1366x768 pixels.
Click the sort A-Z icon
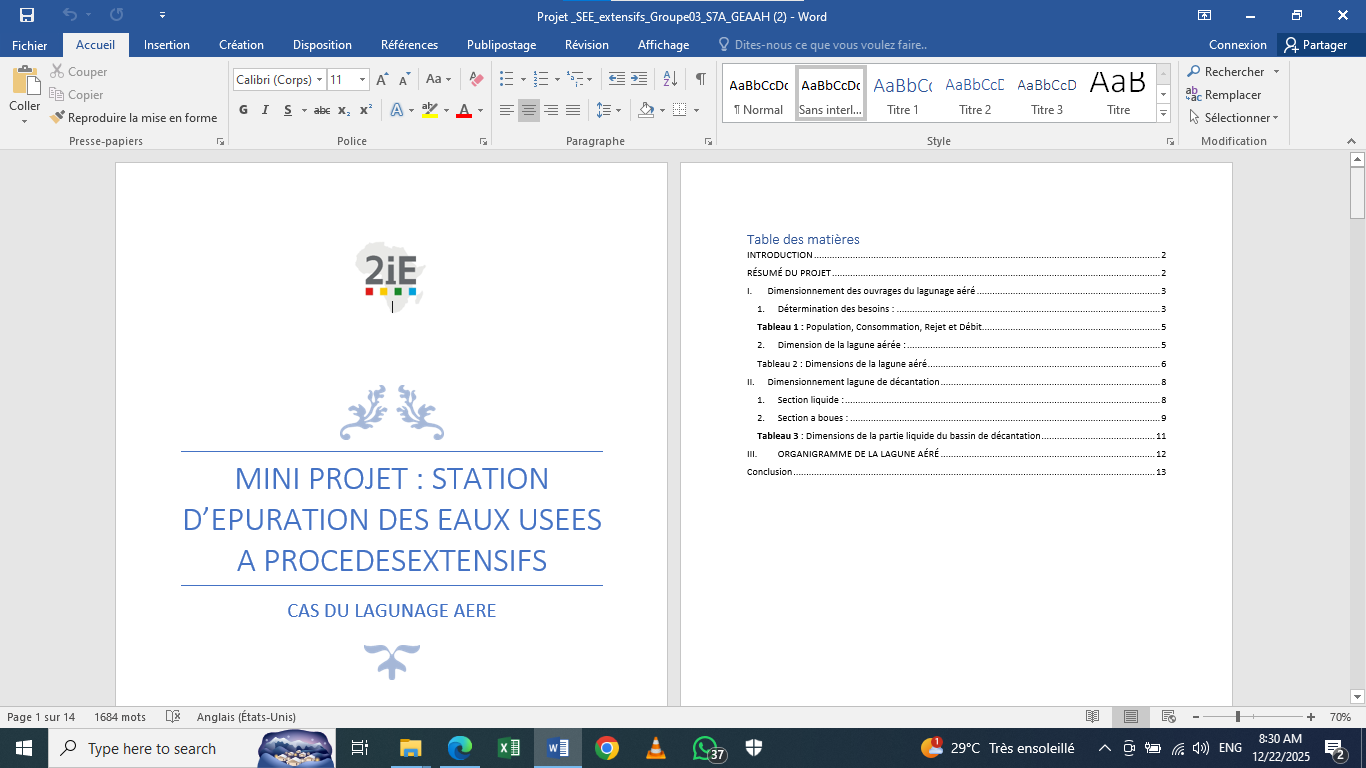click(x=670, y=79)
